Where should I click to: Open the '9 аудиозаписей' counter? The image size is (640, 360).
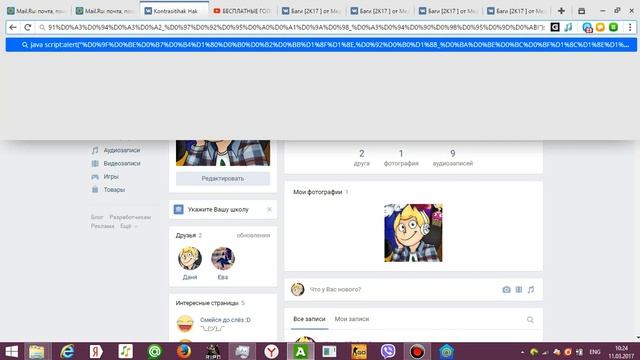453,158
